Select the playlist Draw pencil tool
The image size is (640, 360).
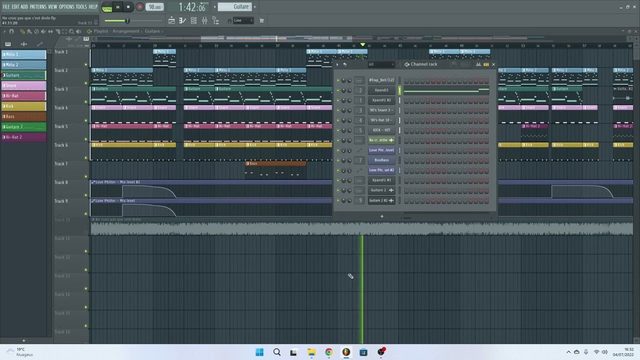click(22, 31)
